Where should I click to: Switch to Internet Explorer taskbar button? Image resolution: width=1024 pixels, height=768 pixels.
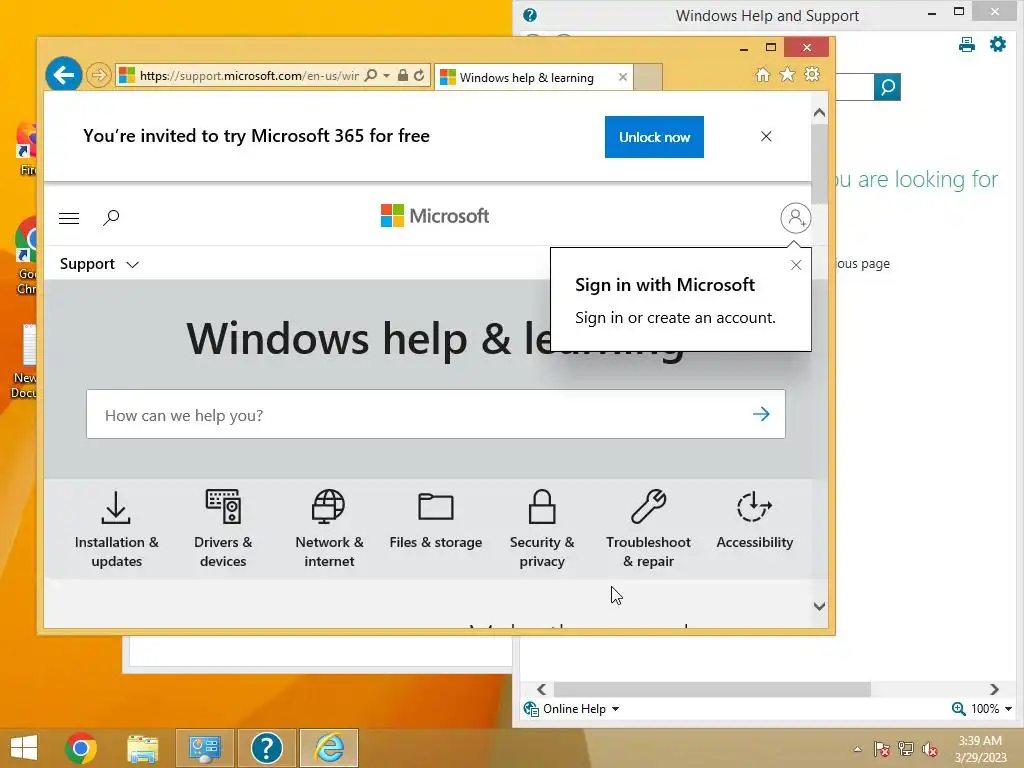(x=329, y=748)
